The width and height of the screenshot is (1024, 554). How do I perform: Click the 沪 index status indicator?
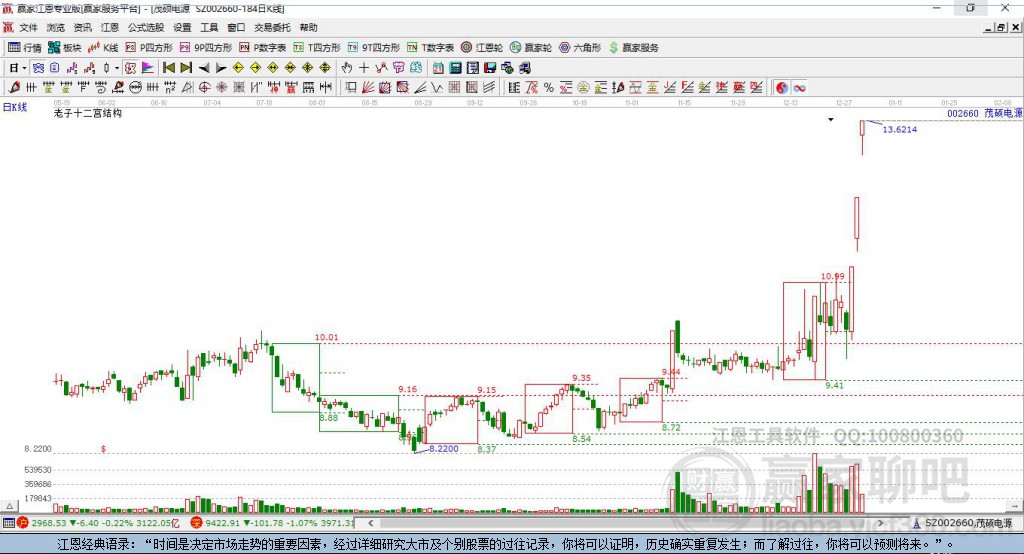(x=23, y=523)
